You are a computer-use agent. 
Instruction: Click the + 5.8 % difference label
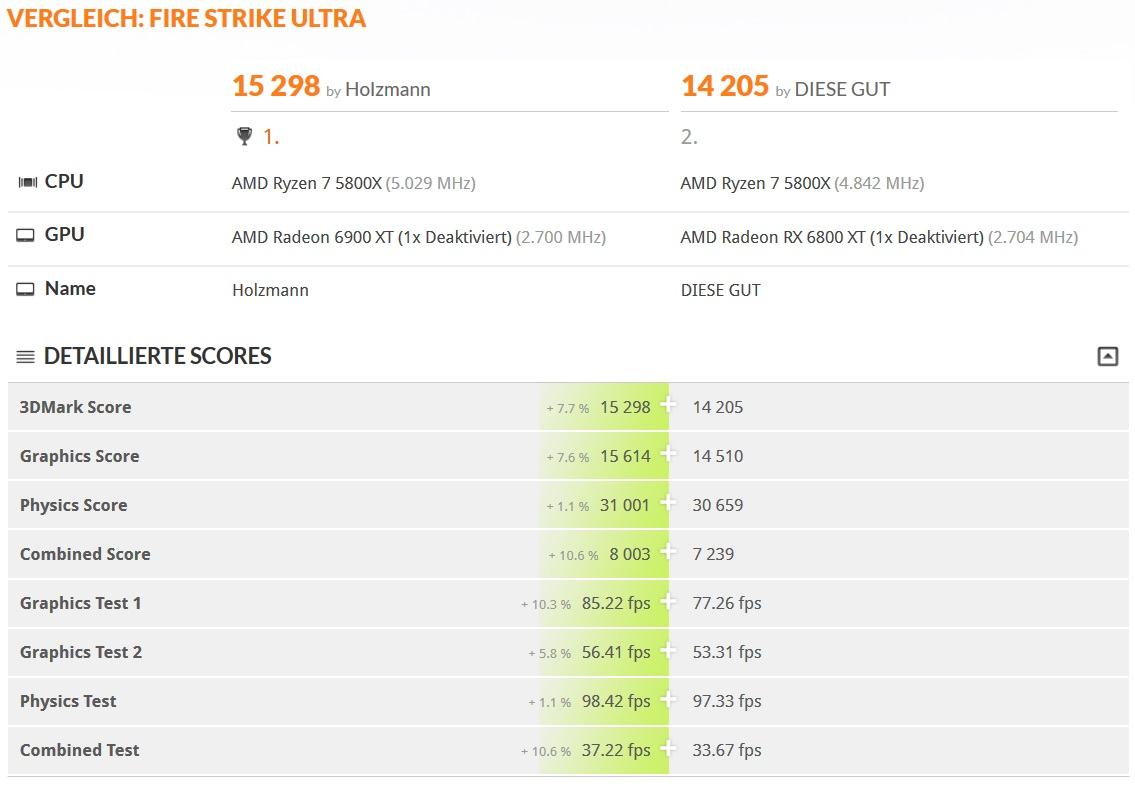[x=549, y=653]
